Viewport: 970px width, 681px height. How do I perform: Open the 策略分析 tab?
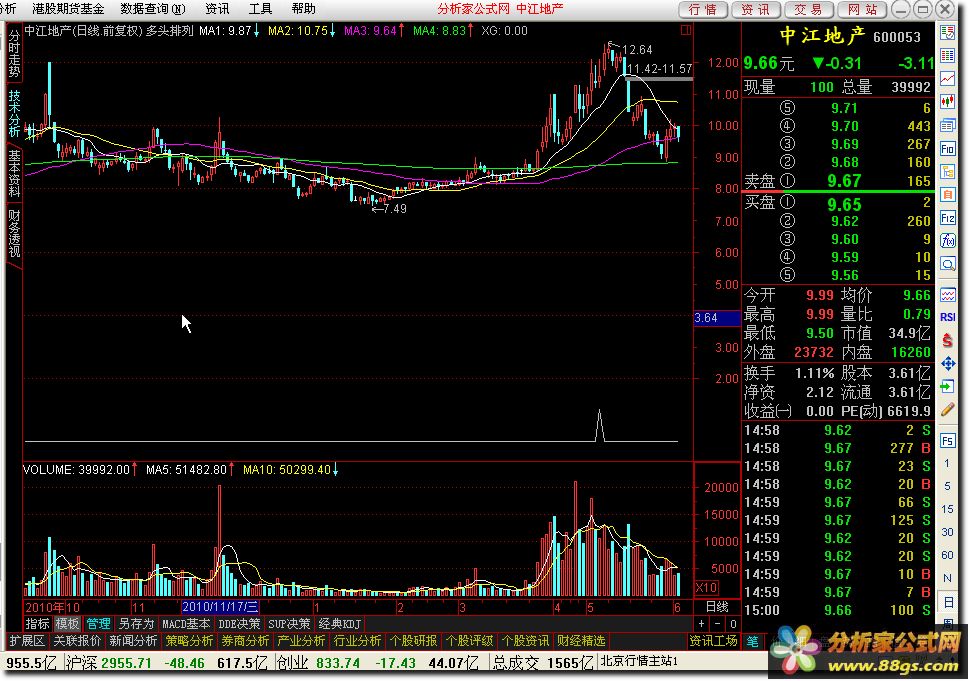pos(189,641)
